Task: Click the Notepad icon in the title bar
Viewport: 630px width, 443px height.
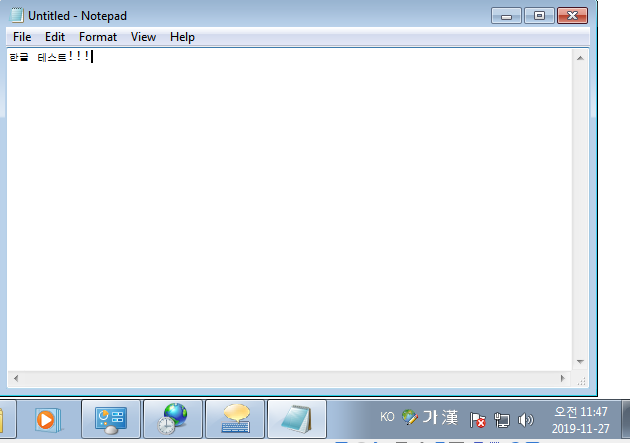Action: (x=16, y=16)
